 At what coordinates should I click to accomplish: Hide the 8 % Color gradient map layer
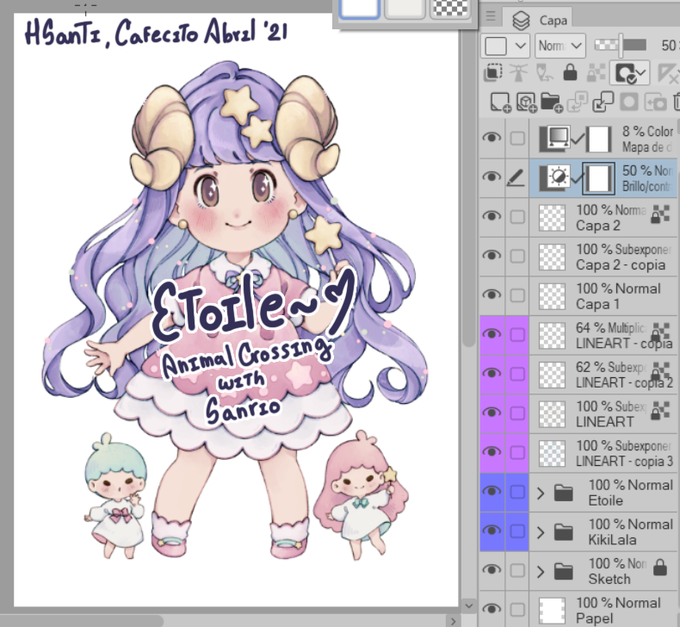(491, 138)
